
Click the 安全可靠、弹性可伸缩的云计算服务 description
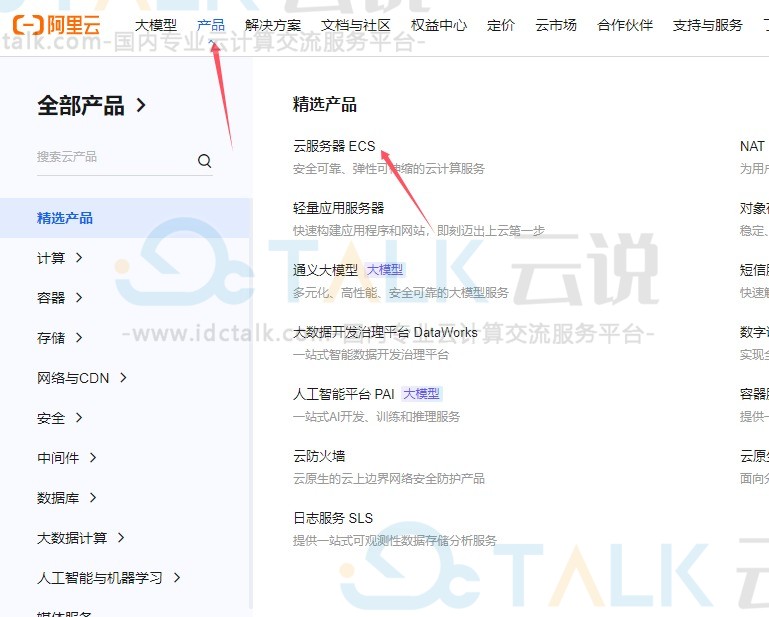pos(389,169)
